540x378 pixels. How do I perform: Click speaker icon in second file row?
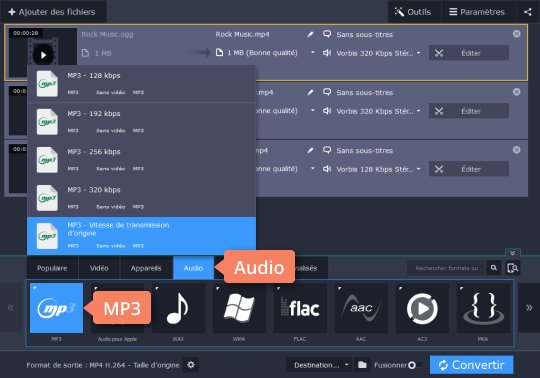(x=327, y=111)
